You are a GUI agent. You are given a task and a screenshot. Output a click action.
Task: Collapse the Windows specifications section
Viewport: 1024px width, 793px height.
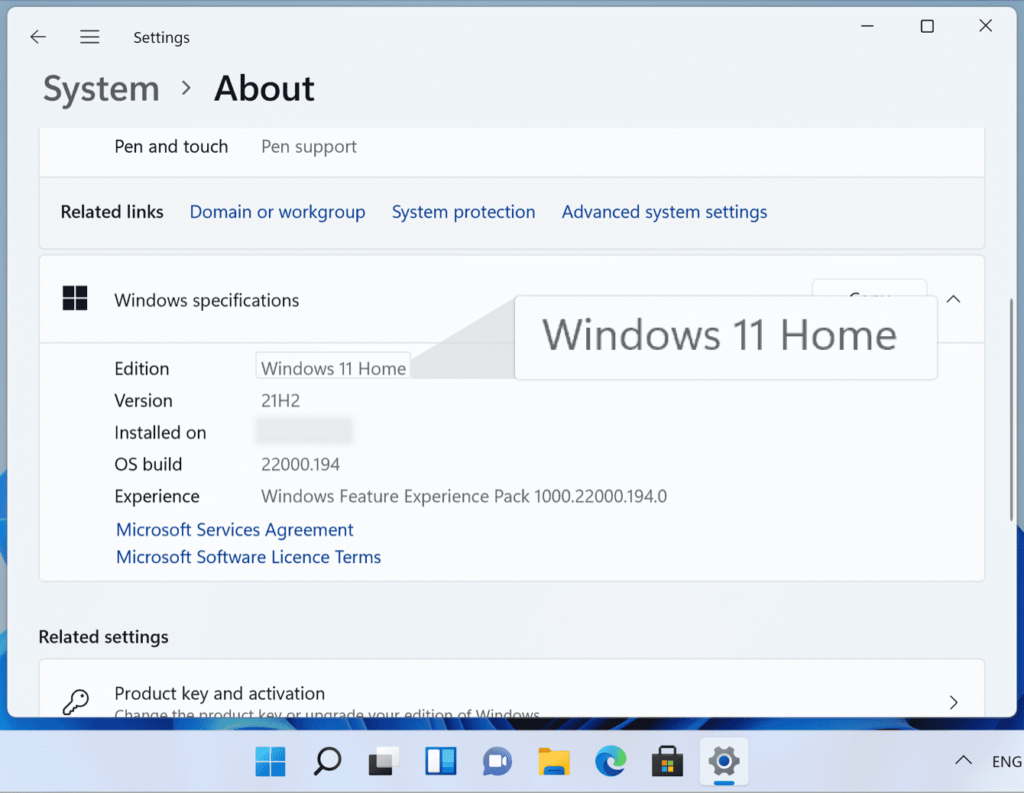[x=953, y=298]
